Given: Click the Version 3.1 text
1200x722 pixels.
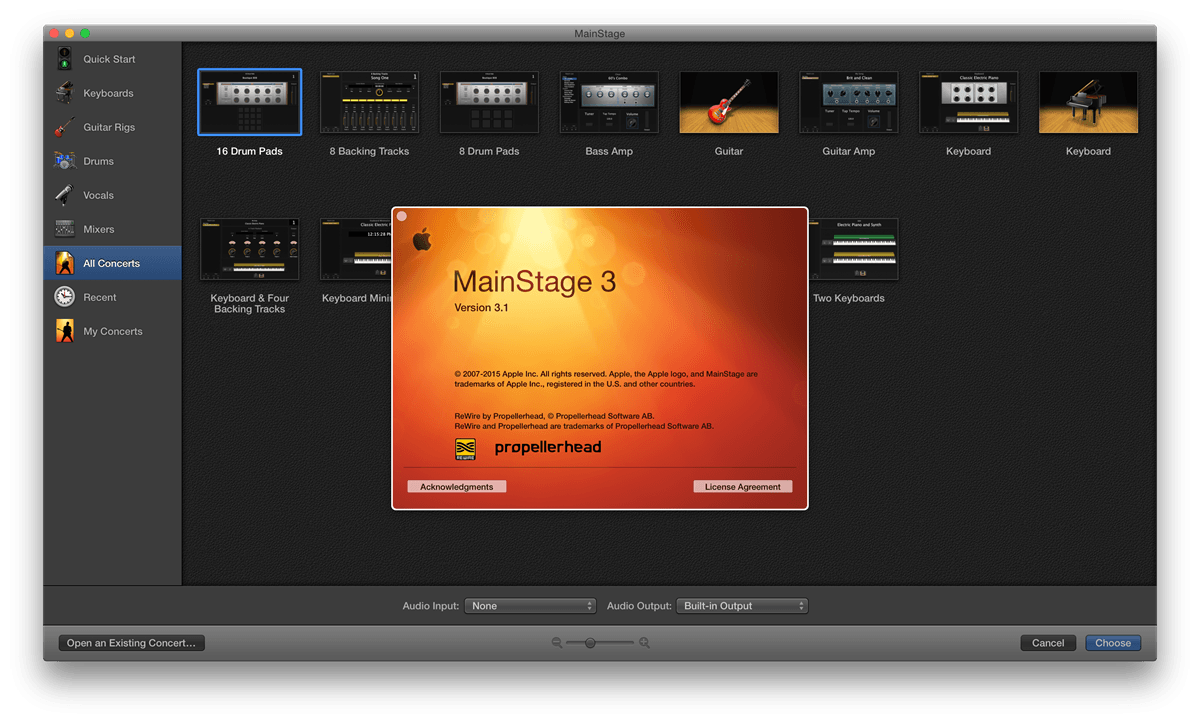Looking at the screenshot, I should tap(481, 307).
